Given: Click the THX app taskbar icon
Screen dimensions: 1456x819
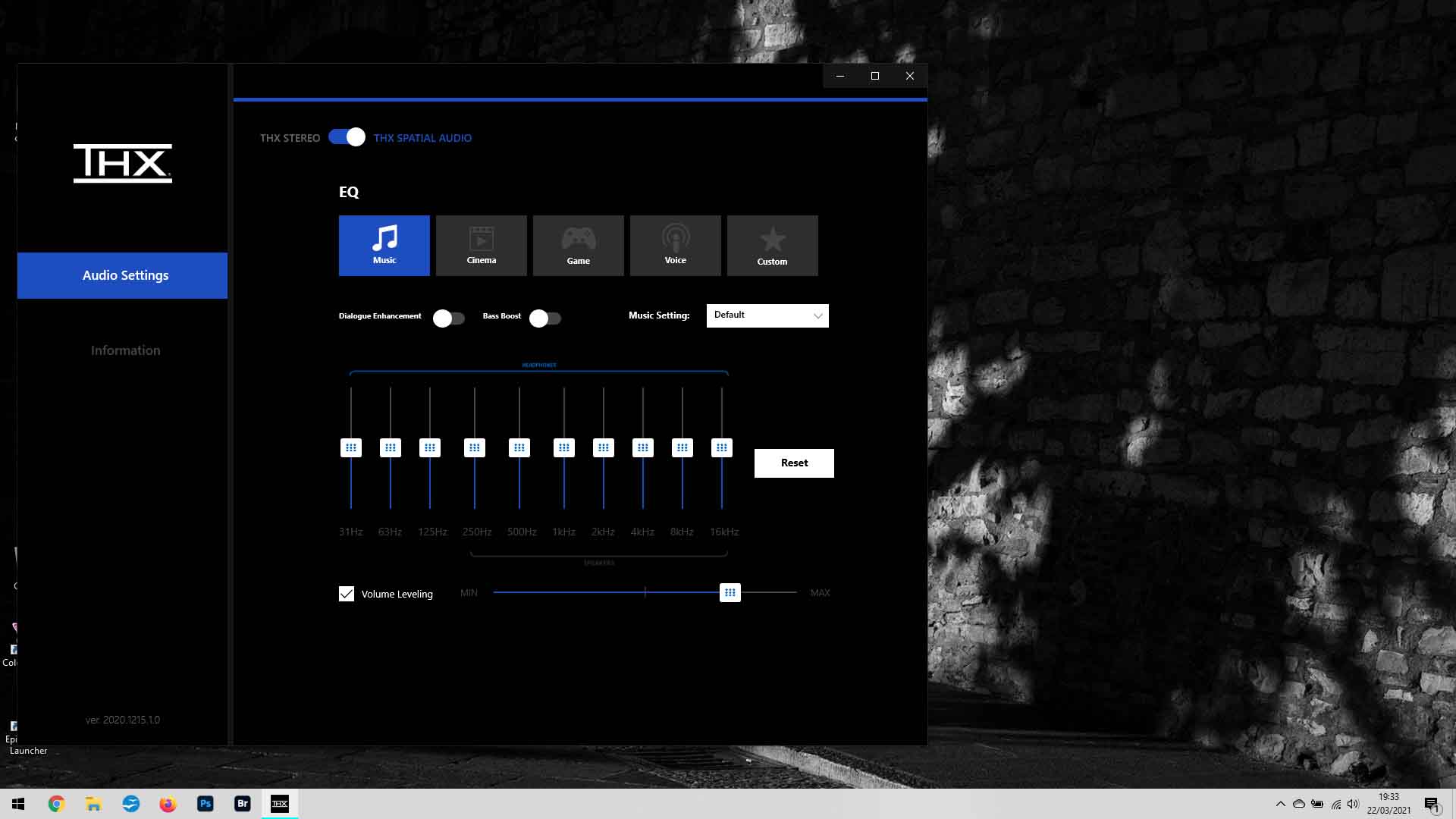Looking at the screenshot, I should [x=280, y=804].
